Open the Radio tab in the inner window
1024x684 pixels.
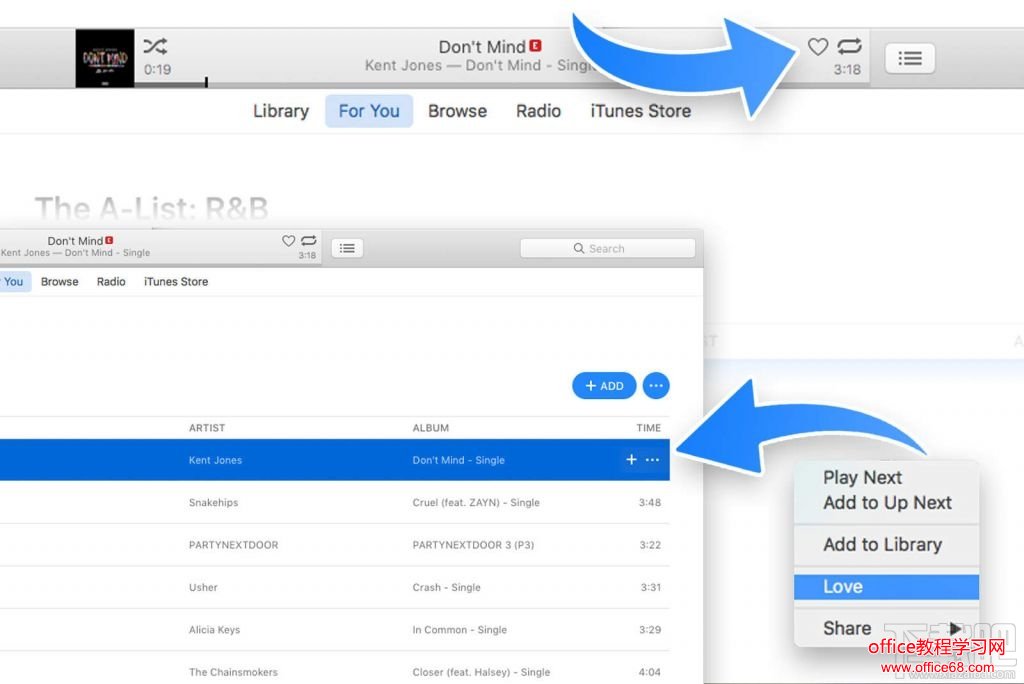(x=111, y=282)
